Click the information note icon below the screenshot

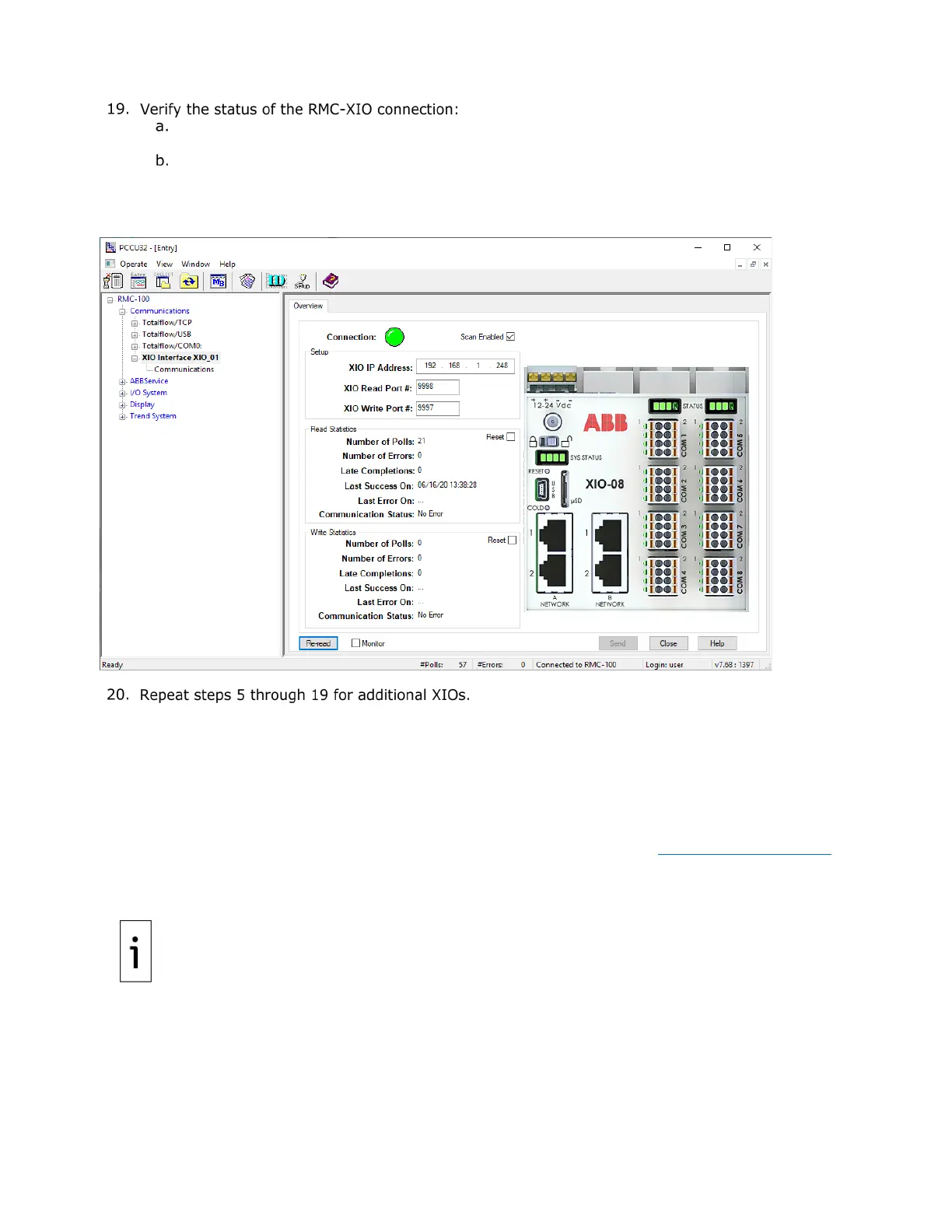pyautogui.click(x=135, y=951)
